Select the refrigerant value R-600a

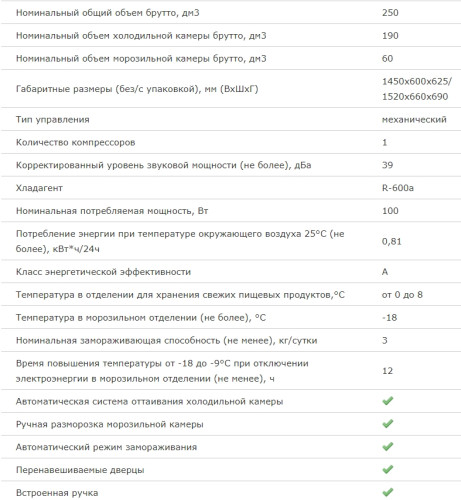tap(398, 188)
